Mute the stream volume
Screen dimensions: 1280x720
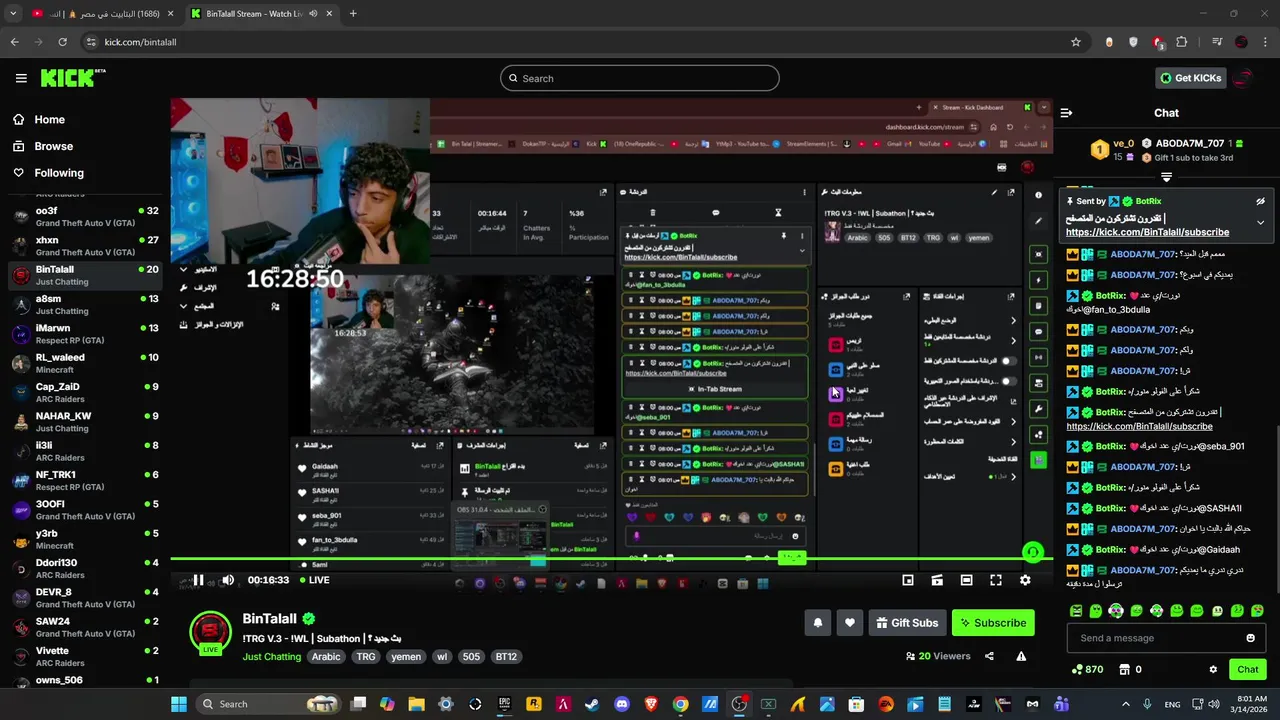coord(228,580)
